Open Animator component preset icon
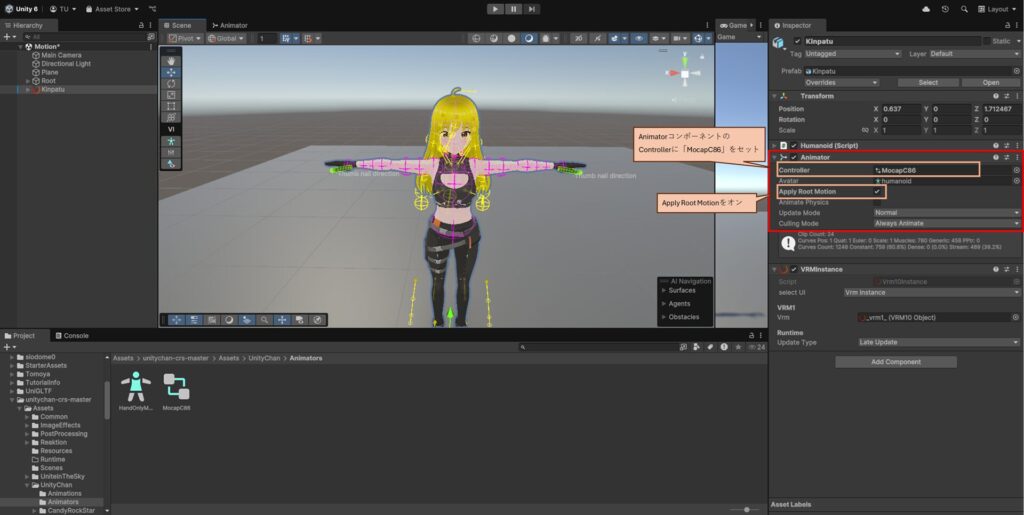Image resolution: width=1024 pixels, height=515 pixels. pos(1006,157)
